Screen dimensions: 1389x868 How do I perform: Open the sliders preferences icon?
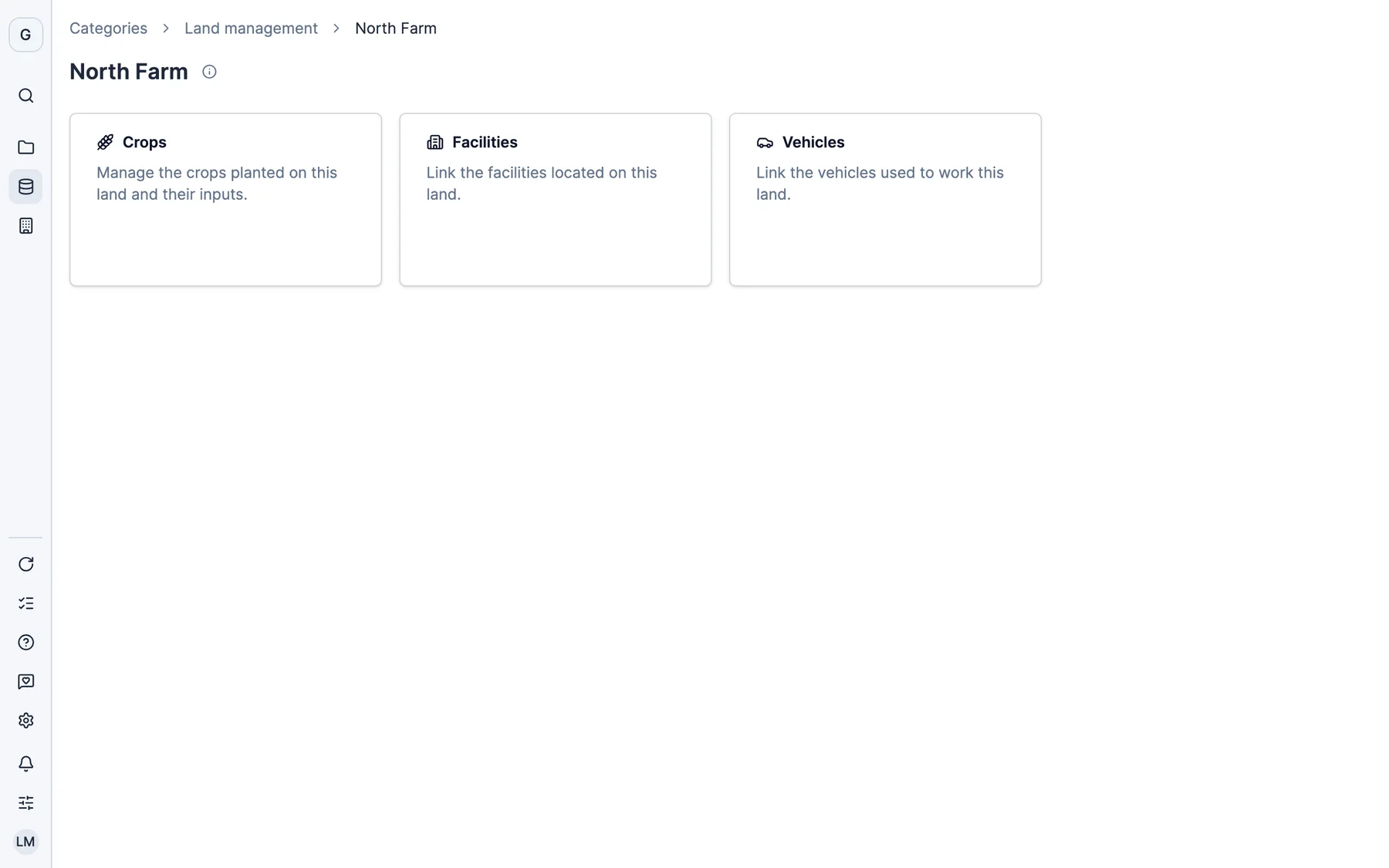click(25, 803)
